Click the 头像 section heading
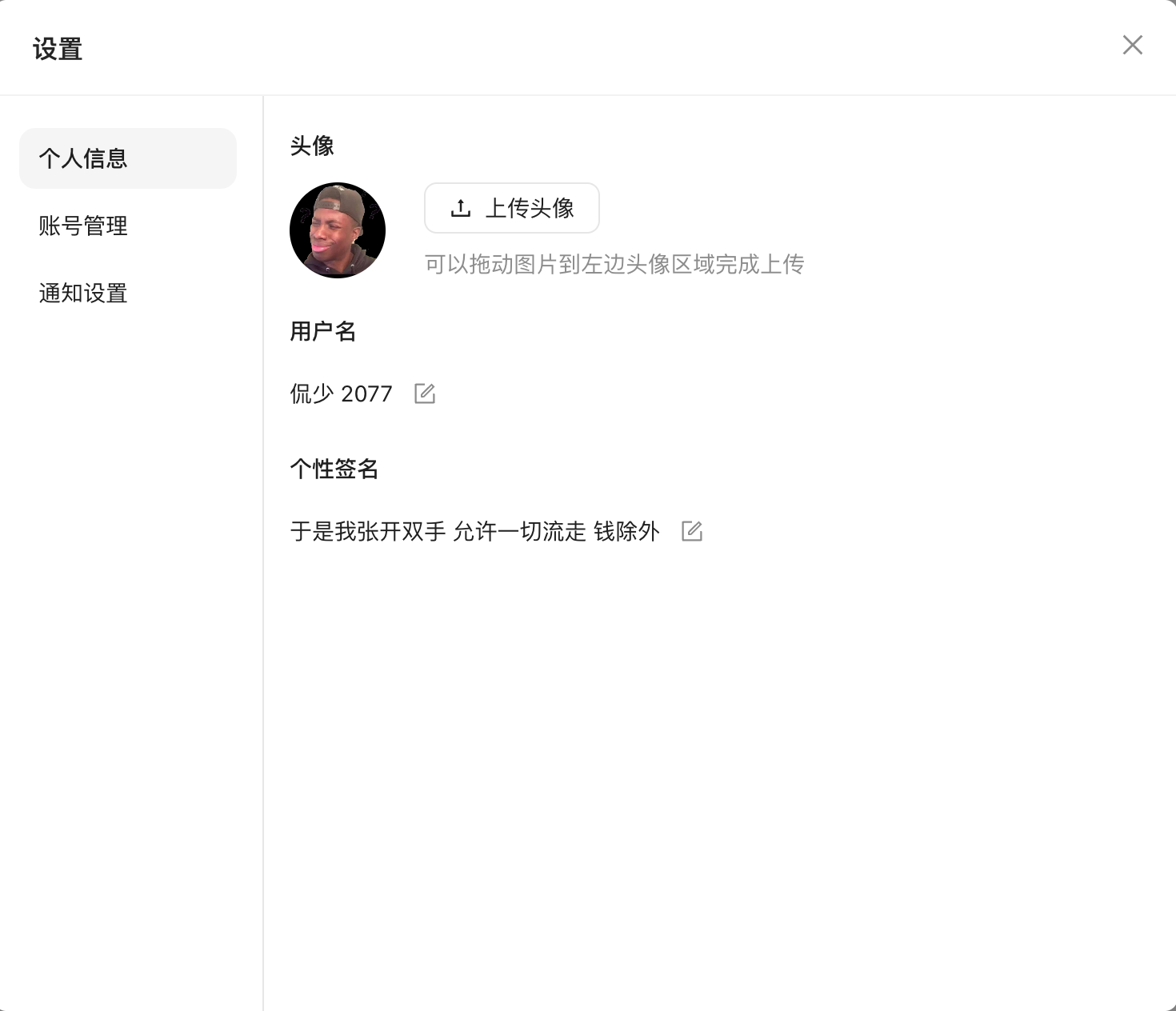1176x1011 pixels. click(x=312, y=146)
